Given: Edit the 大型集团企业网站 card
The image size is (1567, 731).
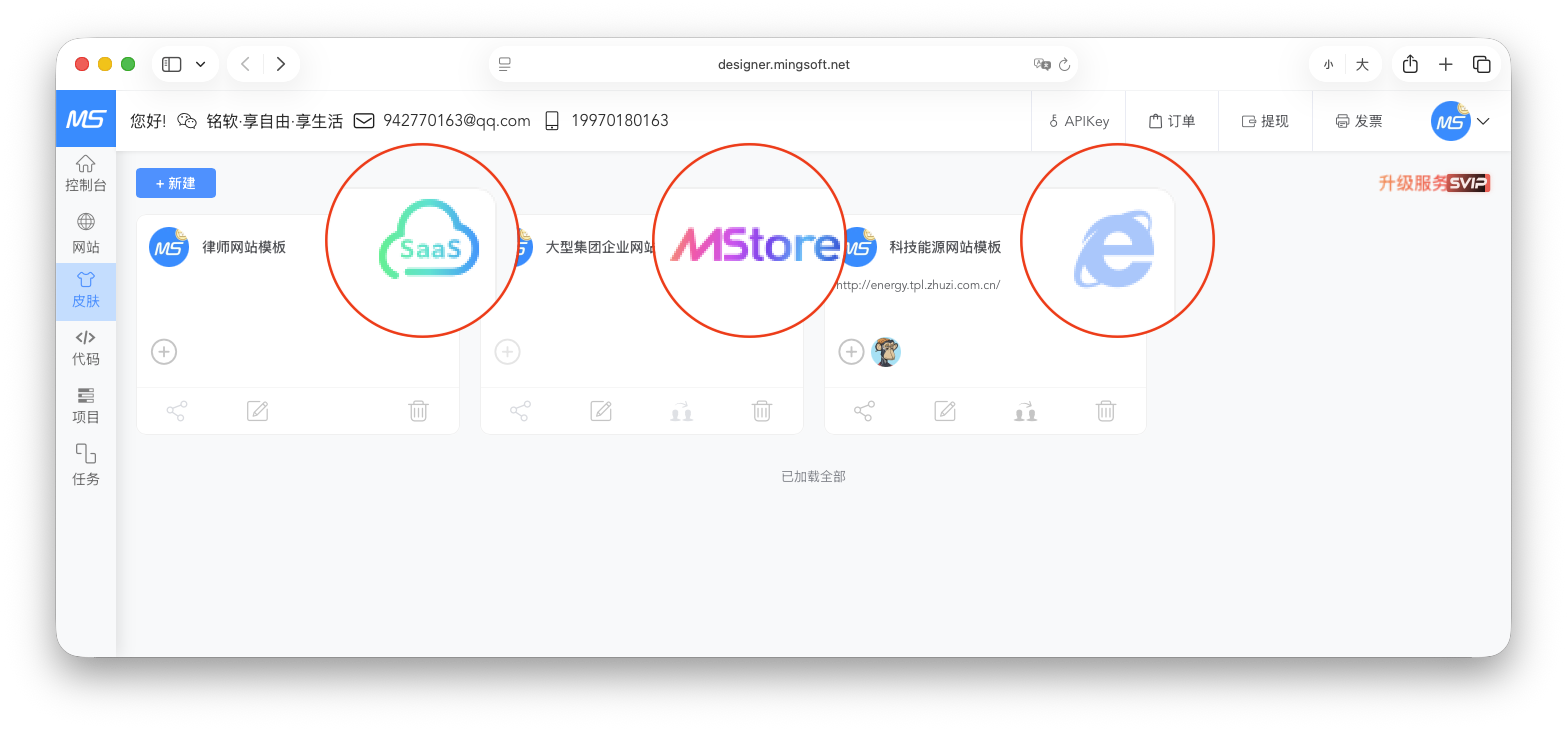Looking at the screenshot, I should click(x=601, y=411).
